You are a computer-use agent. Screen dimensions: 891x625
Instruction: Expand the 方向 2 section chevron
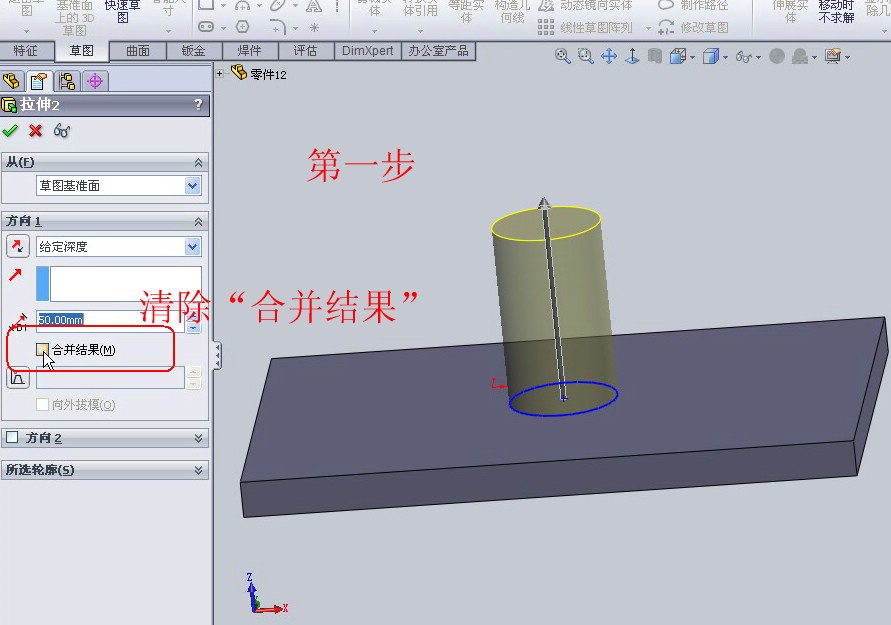(x=198, y=438)
